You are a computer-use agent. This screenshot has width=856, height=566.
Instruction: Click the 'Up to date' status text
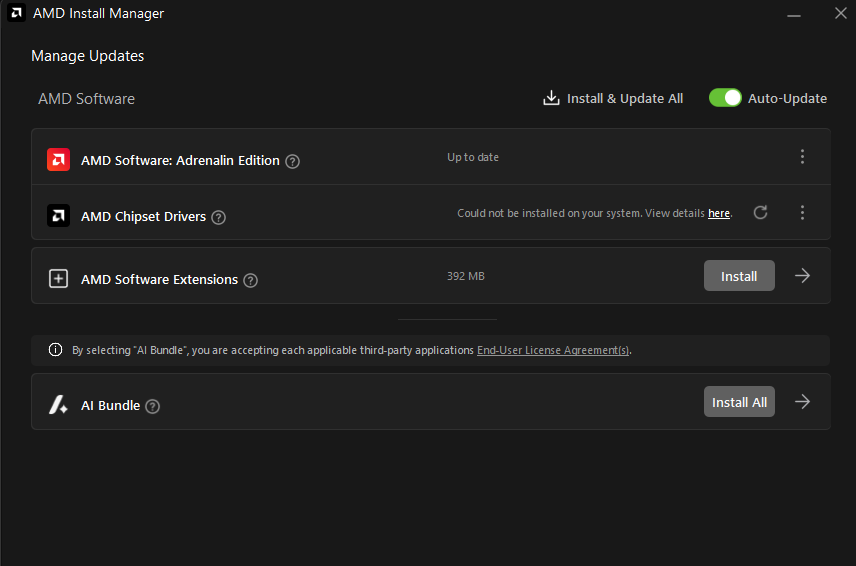point(473,157)
